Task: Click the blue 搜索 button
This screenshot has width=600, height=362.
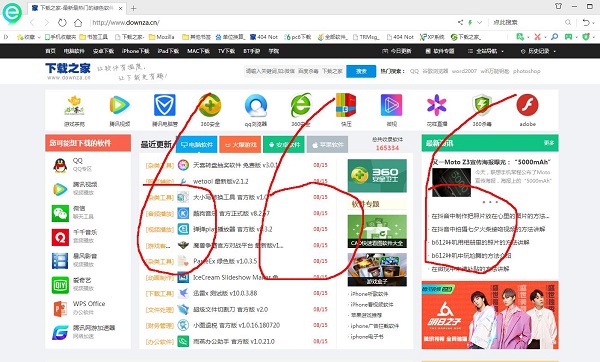Action: 361,71
